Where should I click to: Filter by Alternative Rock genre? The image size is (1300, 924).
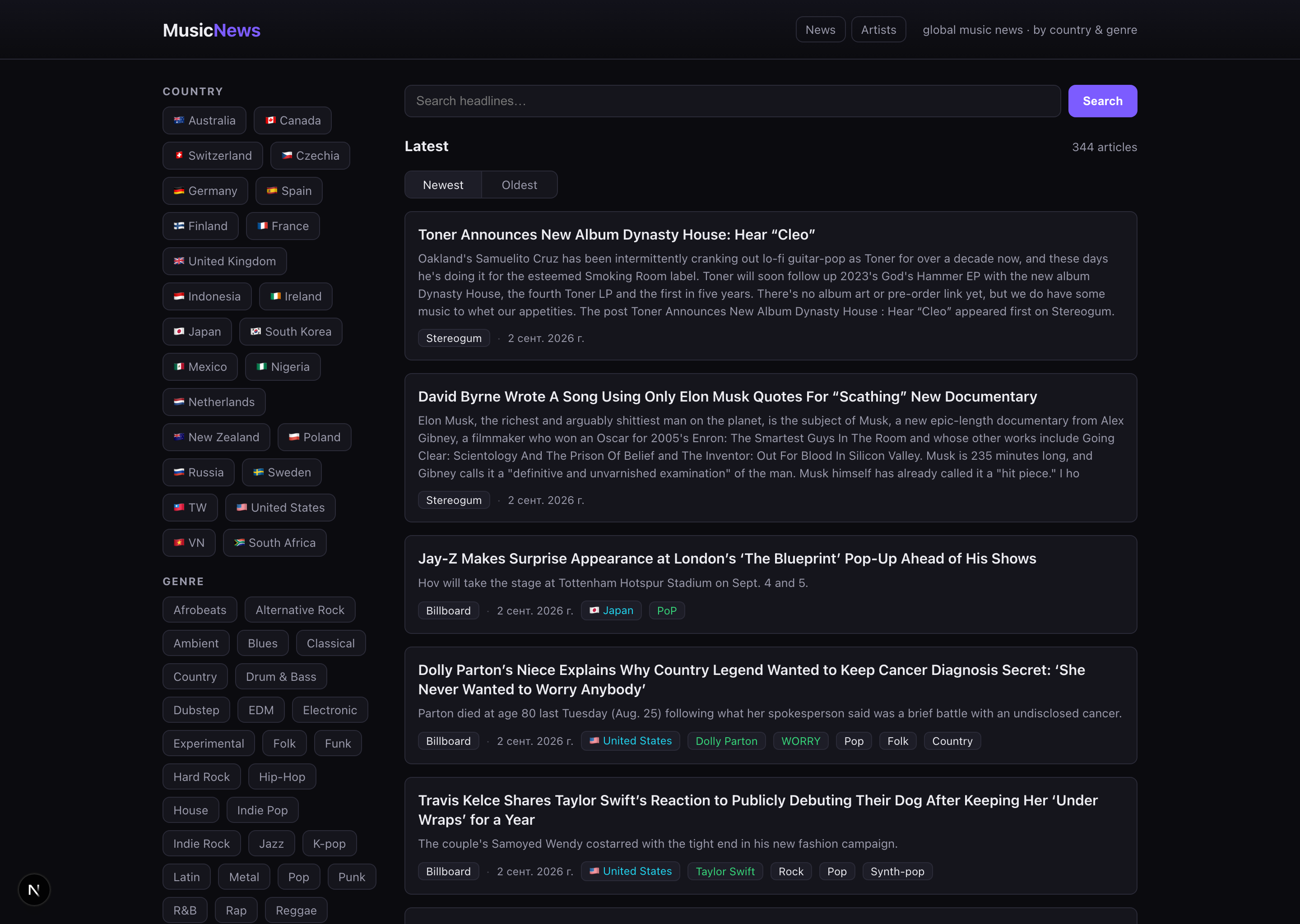(x=300, y=610)
